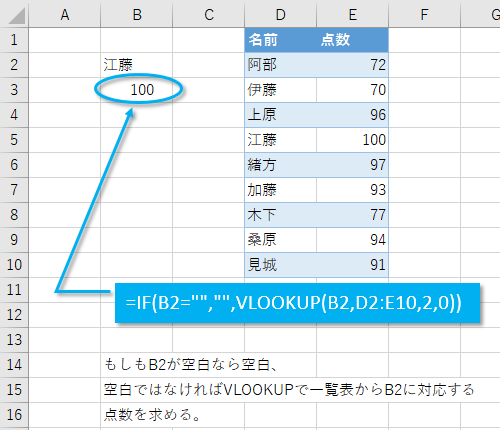Select row 15 header
Viewport: 500px width, 430px height.
point(14,390)
